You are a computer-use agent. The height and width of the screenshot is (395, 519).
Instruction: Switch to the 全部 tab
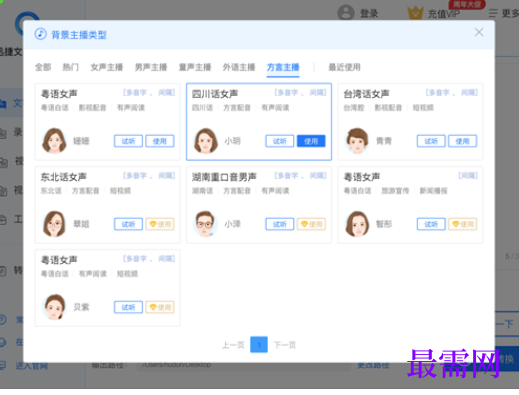point(43,67)
